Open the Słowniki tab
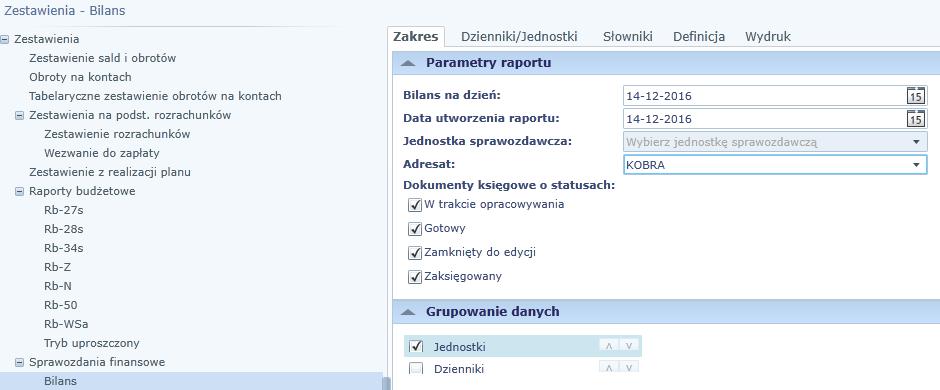Image resolution: width=940 pixels, height=390 pixels. 628,37
